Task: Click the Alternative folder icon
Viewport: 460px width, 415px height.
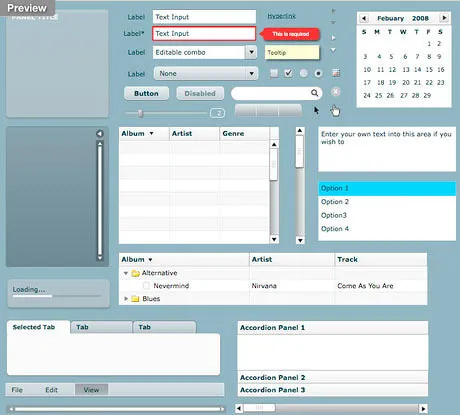Action: tap(135, 273)
